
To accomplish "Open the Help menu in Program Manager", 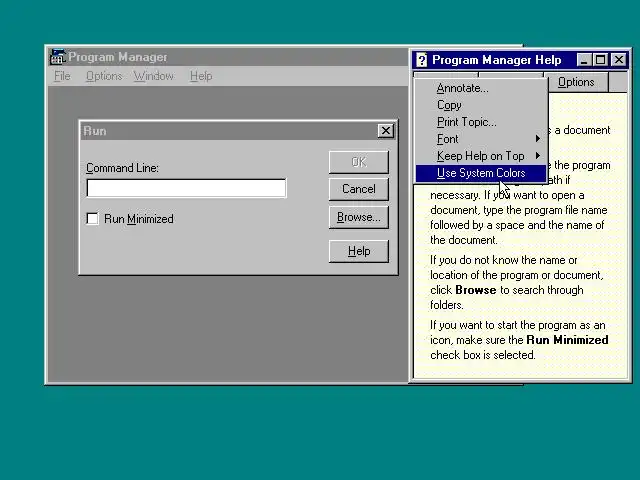I will [201, 76].
